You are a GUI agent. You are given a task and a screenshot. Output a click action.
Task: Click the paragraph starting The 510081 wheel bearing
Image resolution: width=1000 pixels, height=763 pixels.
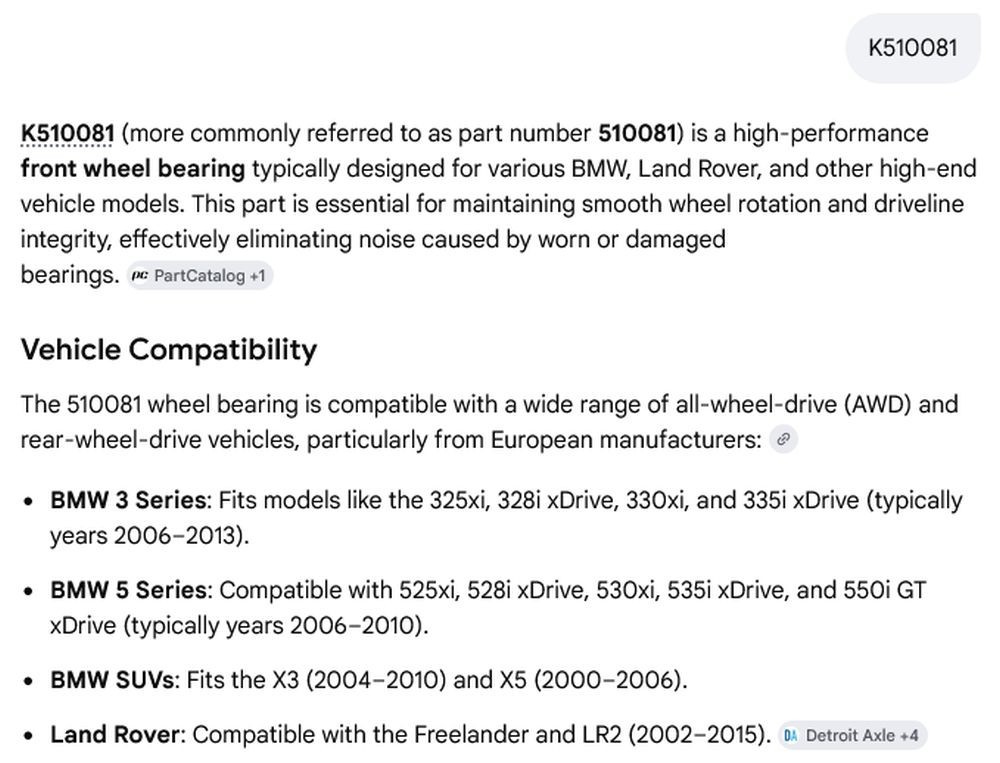(x=489, y=422)
